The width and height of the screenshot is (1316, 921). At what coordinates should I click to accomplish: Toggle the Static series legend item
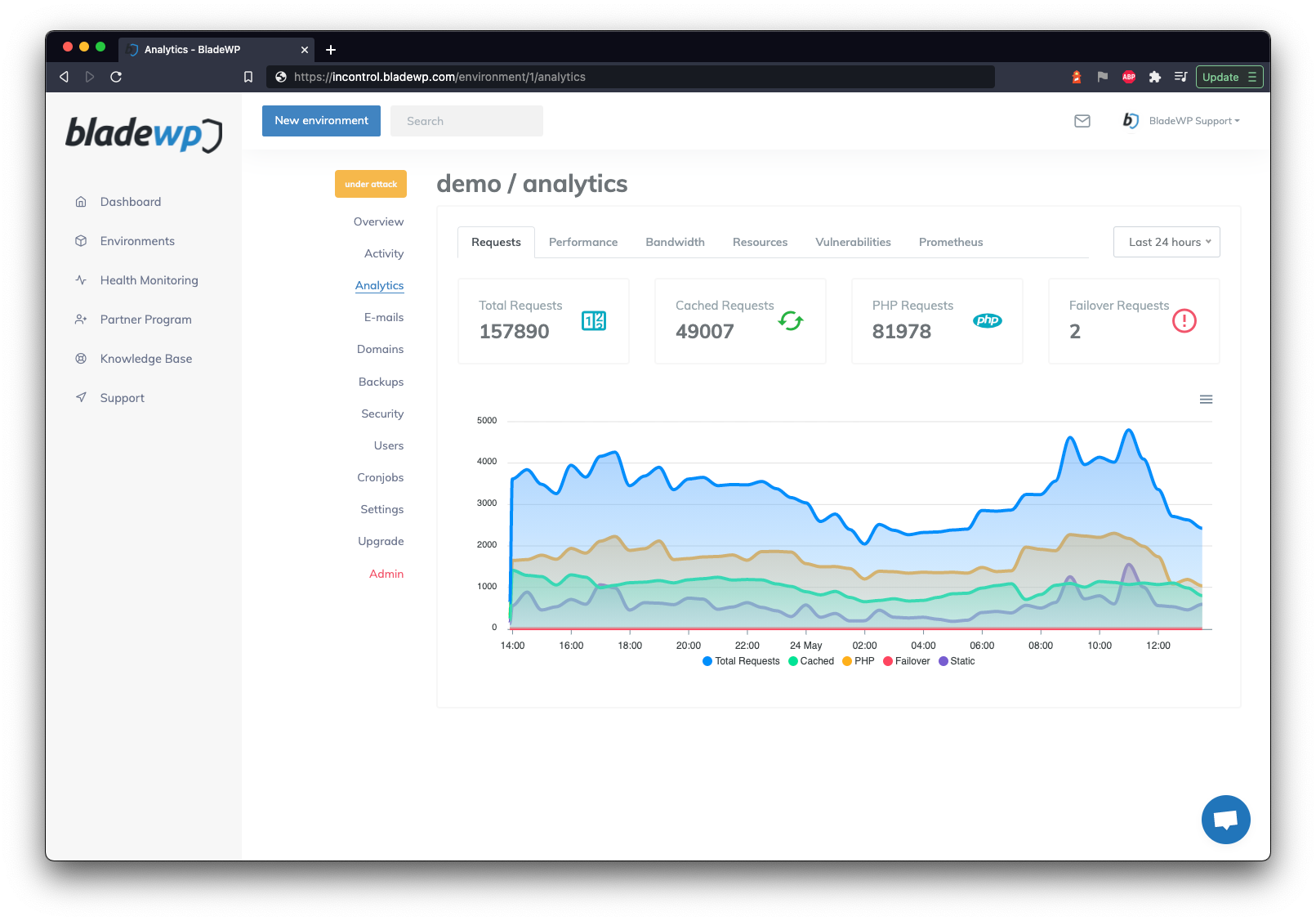[x=957, y=661]
